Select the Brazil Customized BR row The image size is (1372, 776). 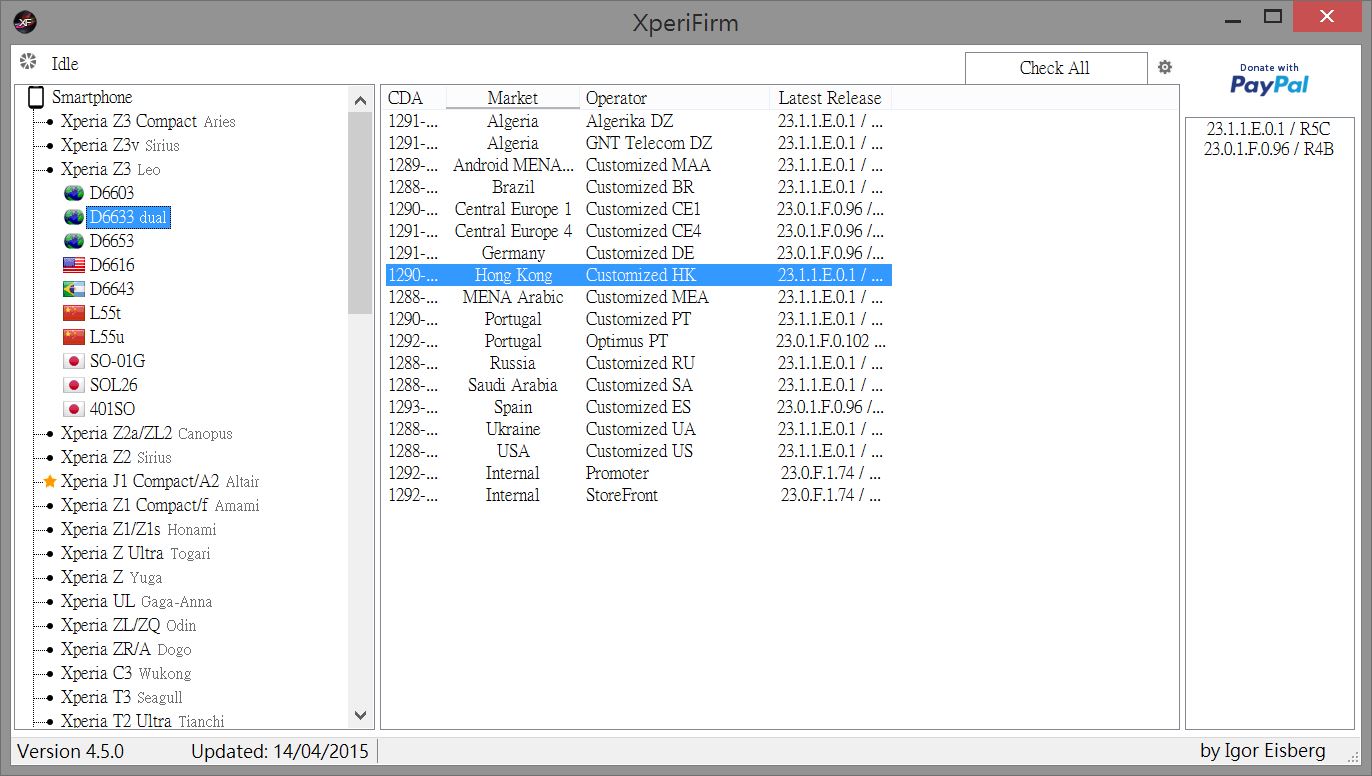click(638, 187)
